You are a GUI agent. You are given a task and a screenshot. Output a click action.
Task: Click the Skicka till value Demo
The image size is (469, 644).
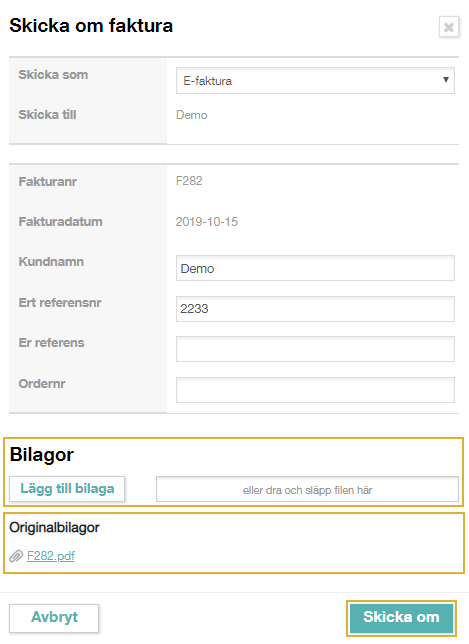191,115
